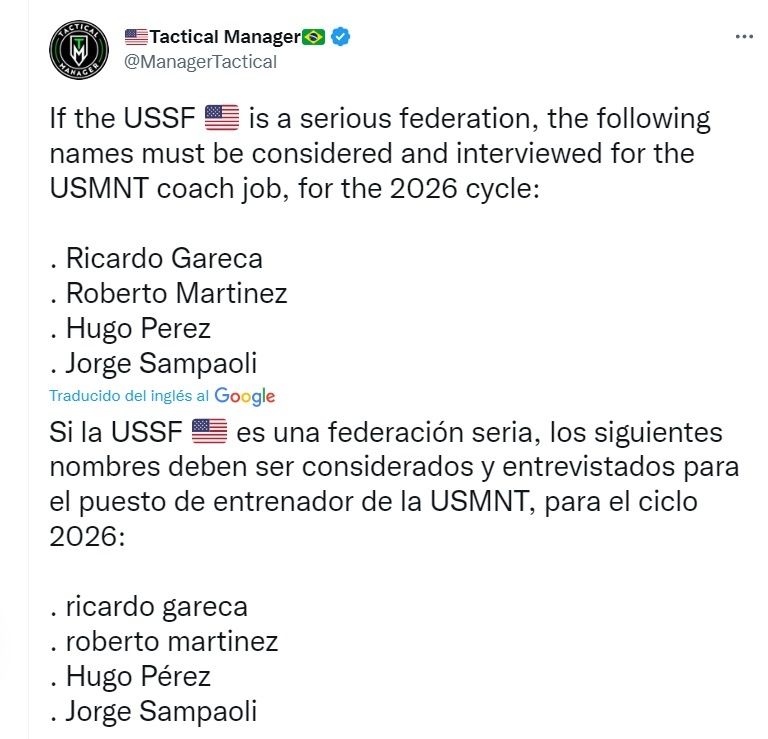Image resolution: width=768 pixels, height=739 pixels.
Task: Click "Roberto Martinez" in the English tweet
Action: click(176, 293)
